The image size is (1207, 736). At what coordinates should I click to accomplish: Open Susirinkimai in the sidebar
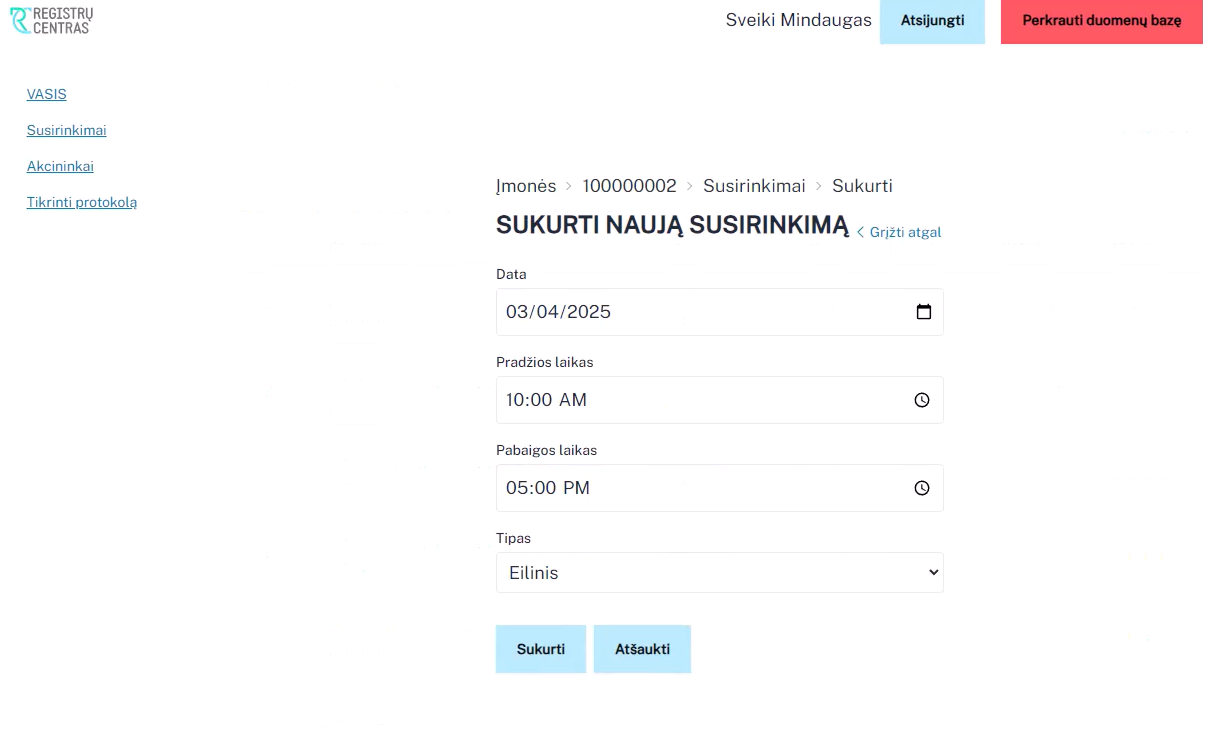click(66, 130)
